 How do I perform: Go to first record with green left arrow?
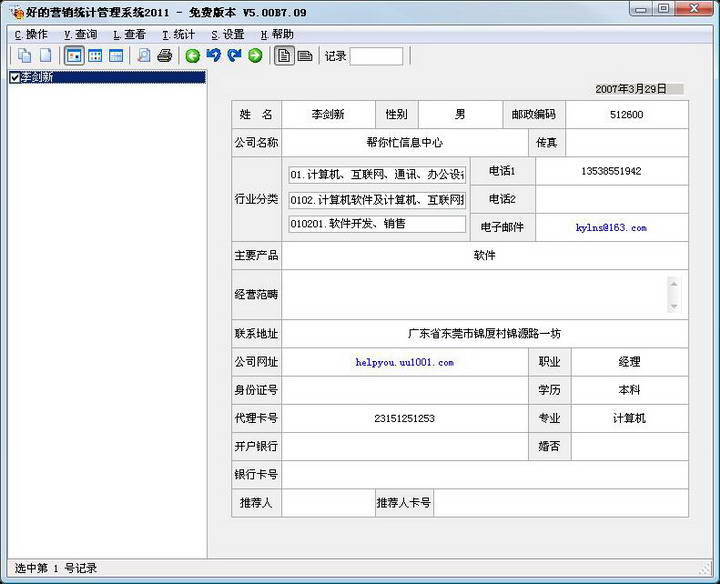(192, 56)
